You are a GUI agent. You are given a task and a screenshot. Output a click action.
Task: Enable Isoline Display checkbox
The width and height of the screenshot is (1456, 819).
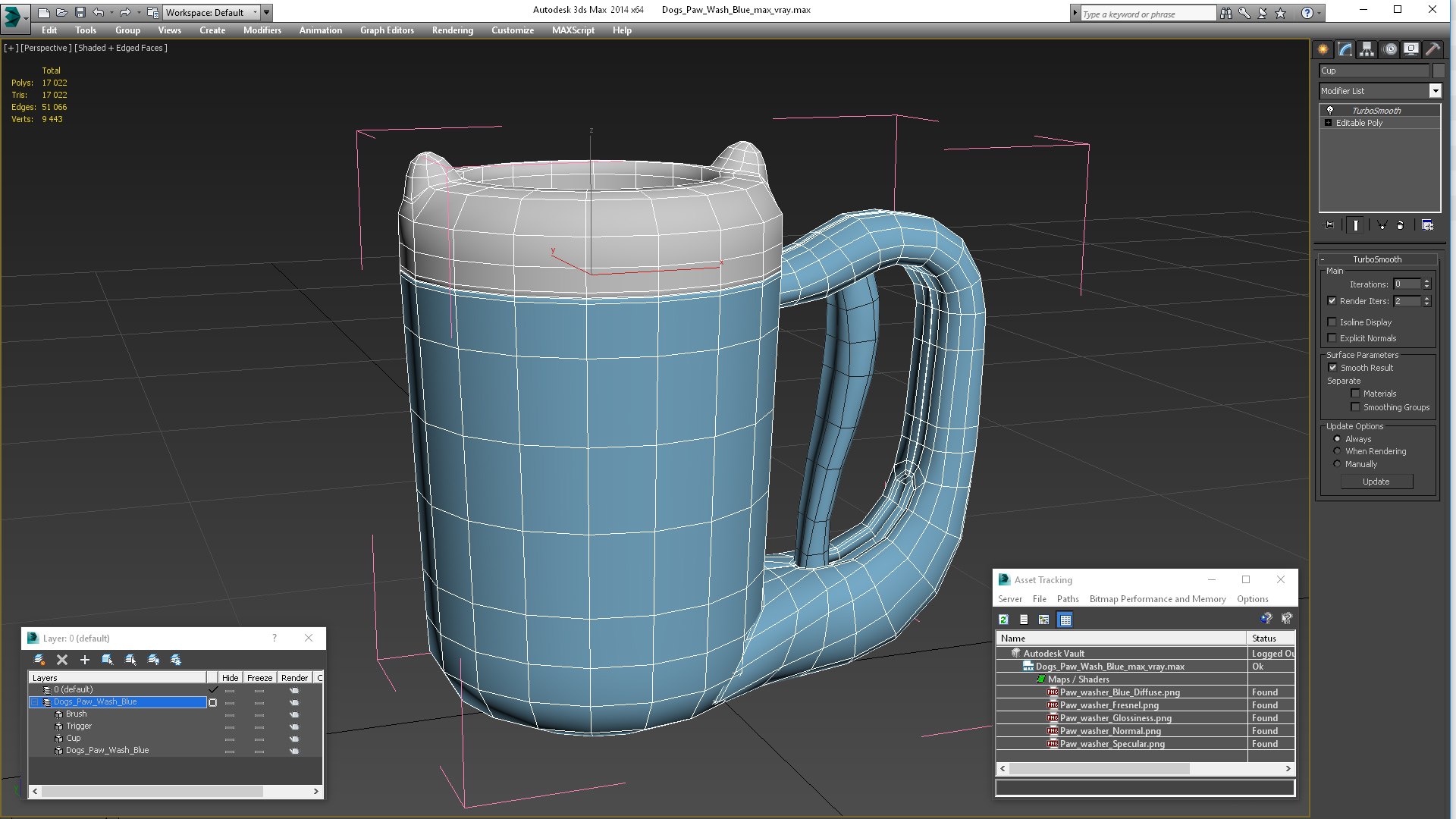1332,322
